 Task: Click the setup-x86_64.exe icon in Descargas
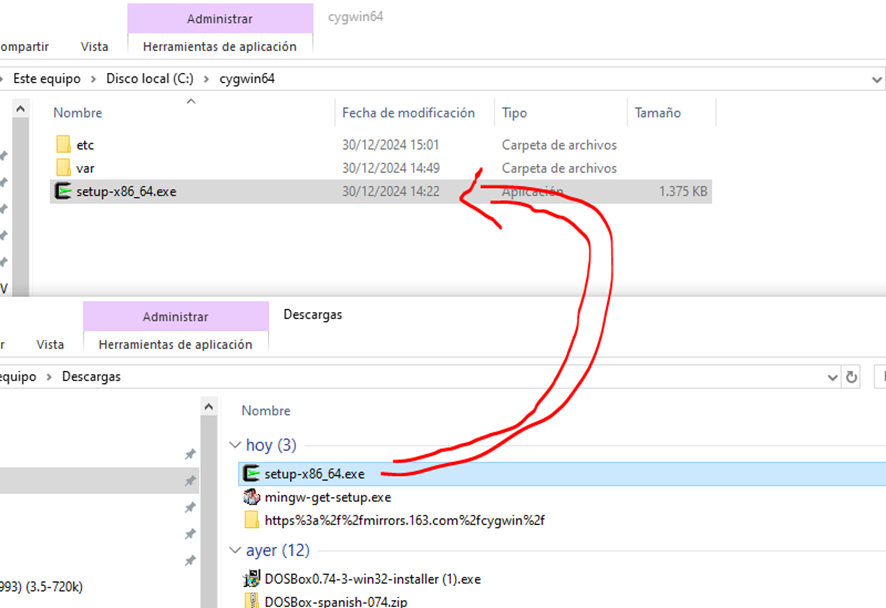(x=252, y=474)
